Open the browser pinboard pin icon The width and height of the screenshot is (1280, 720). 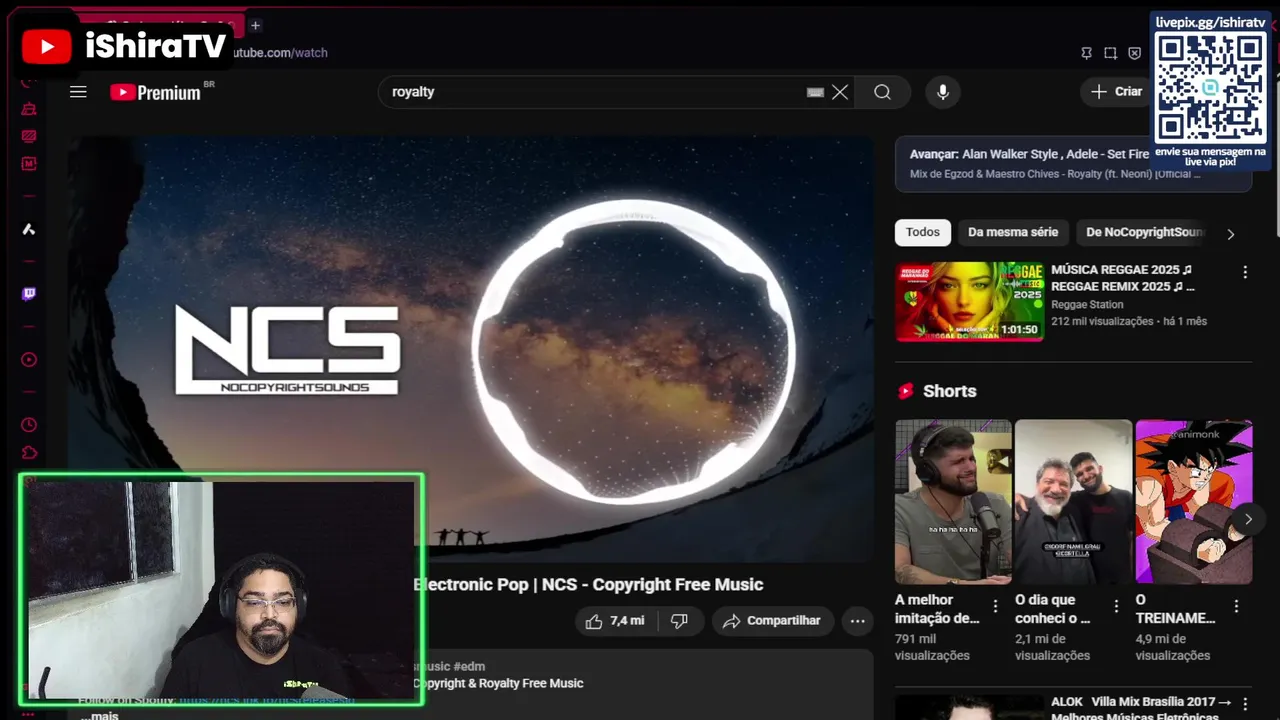coord(1086,53)
